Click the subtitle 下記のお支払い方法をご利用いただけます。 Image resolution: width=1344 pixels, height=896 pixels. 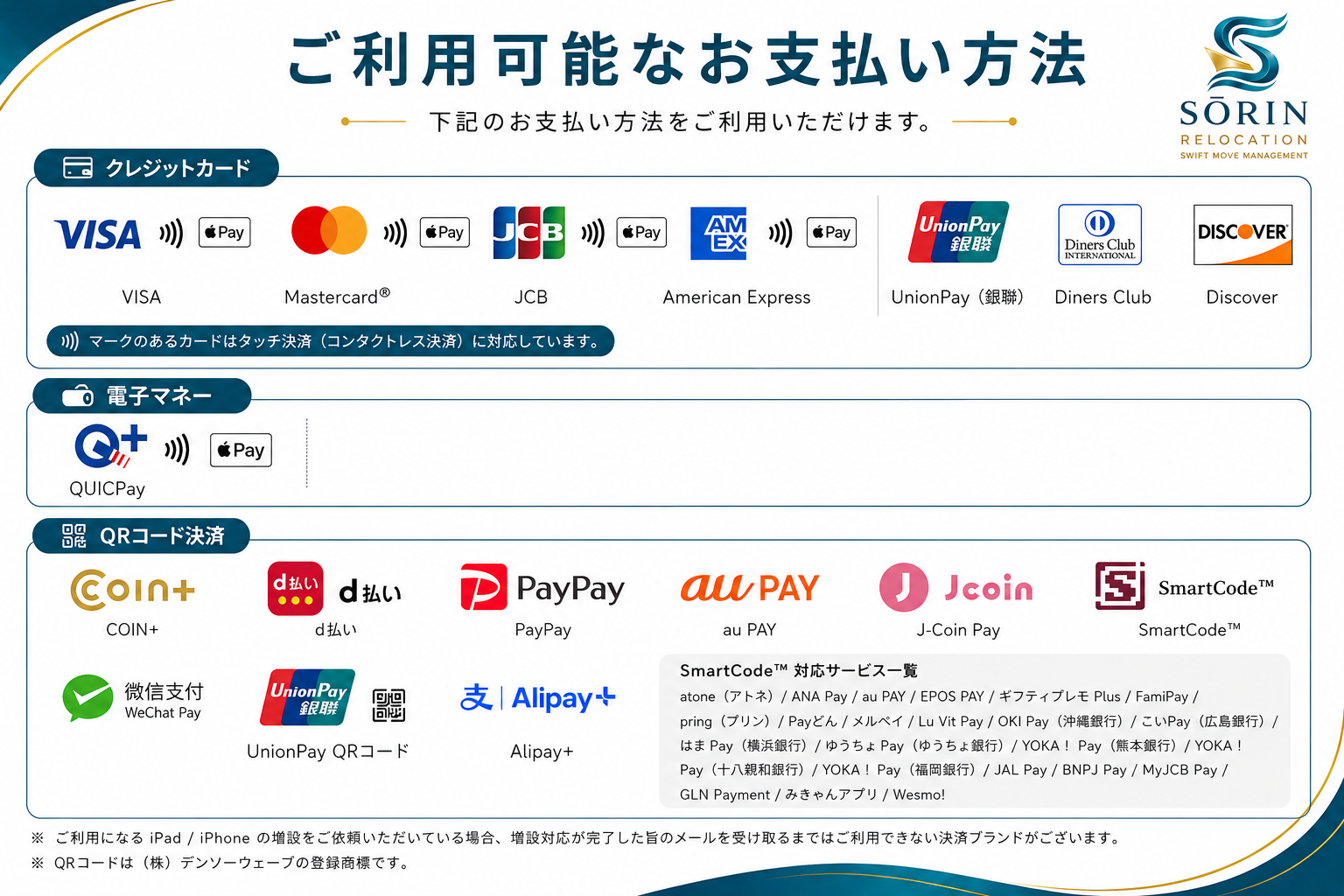pyautogui.click(x=680, y=122)
